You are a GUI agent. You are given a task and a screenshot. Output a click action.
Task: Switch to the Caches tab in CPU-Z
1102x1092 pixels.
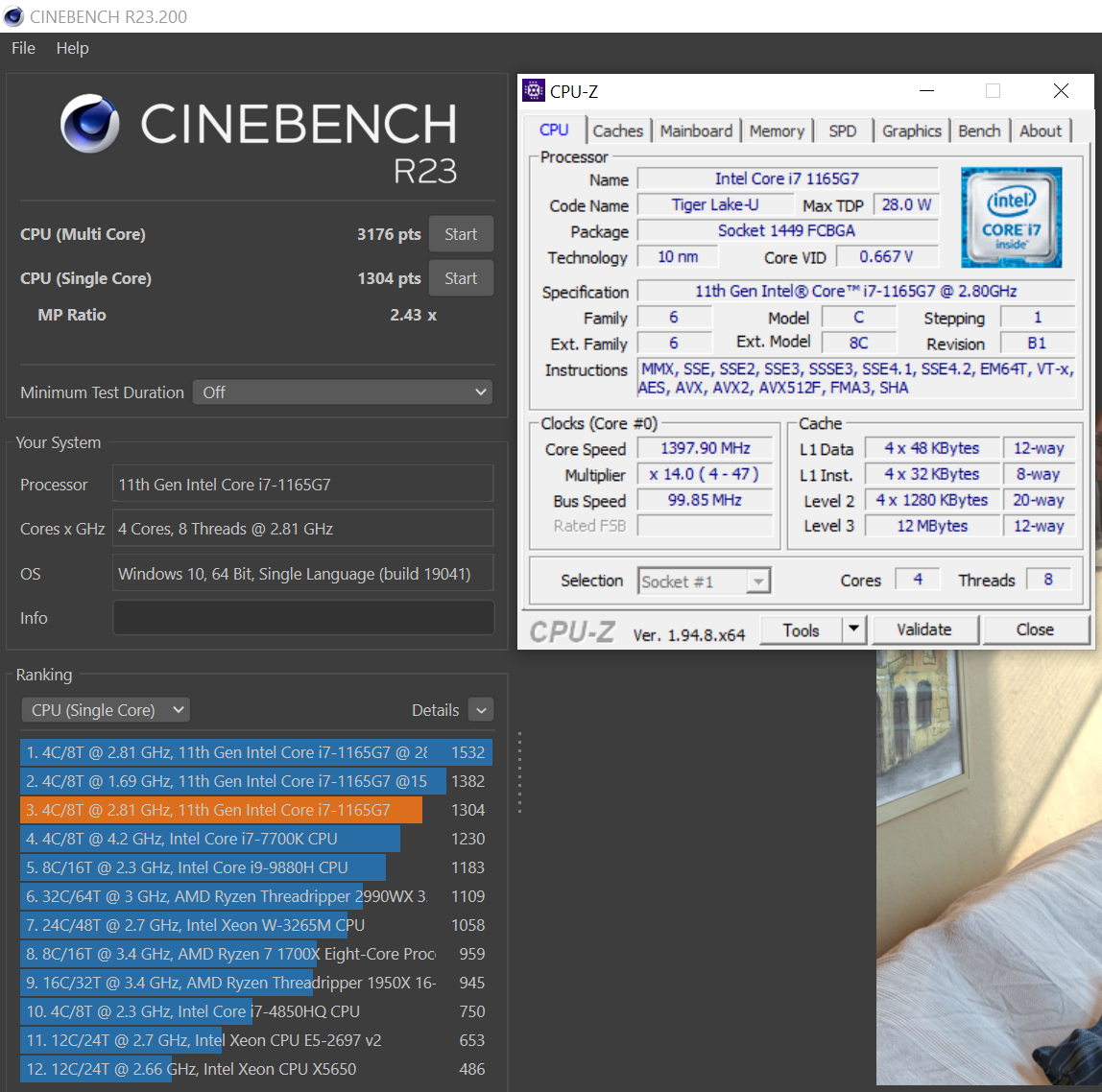tap(618, 131)
